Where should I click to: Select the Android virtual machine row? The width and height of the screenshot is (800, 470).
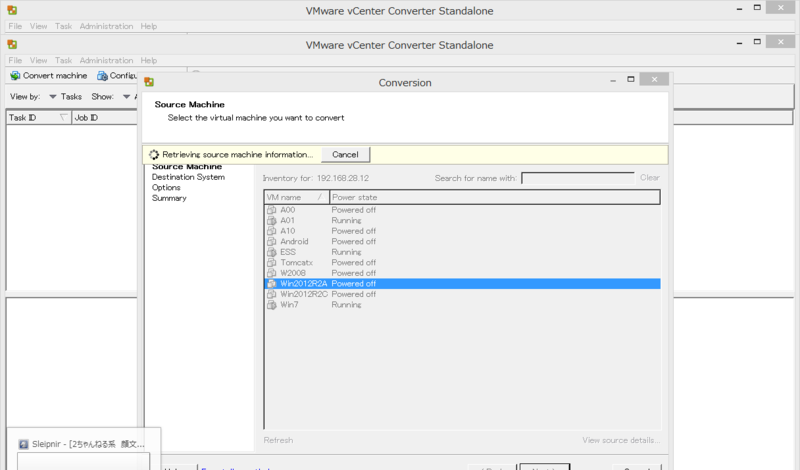(x=462, y=241)
